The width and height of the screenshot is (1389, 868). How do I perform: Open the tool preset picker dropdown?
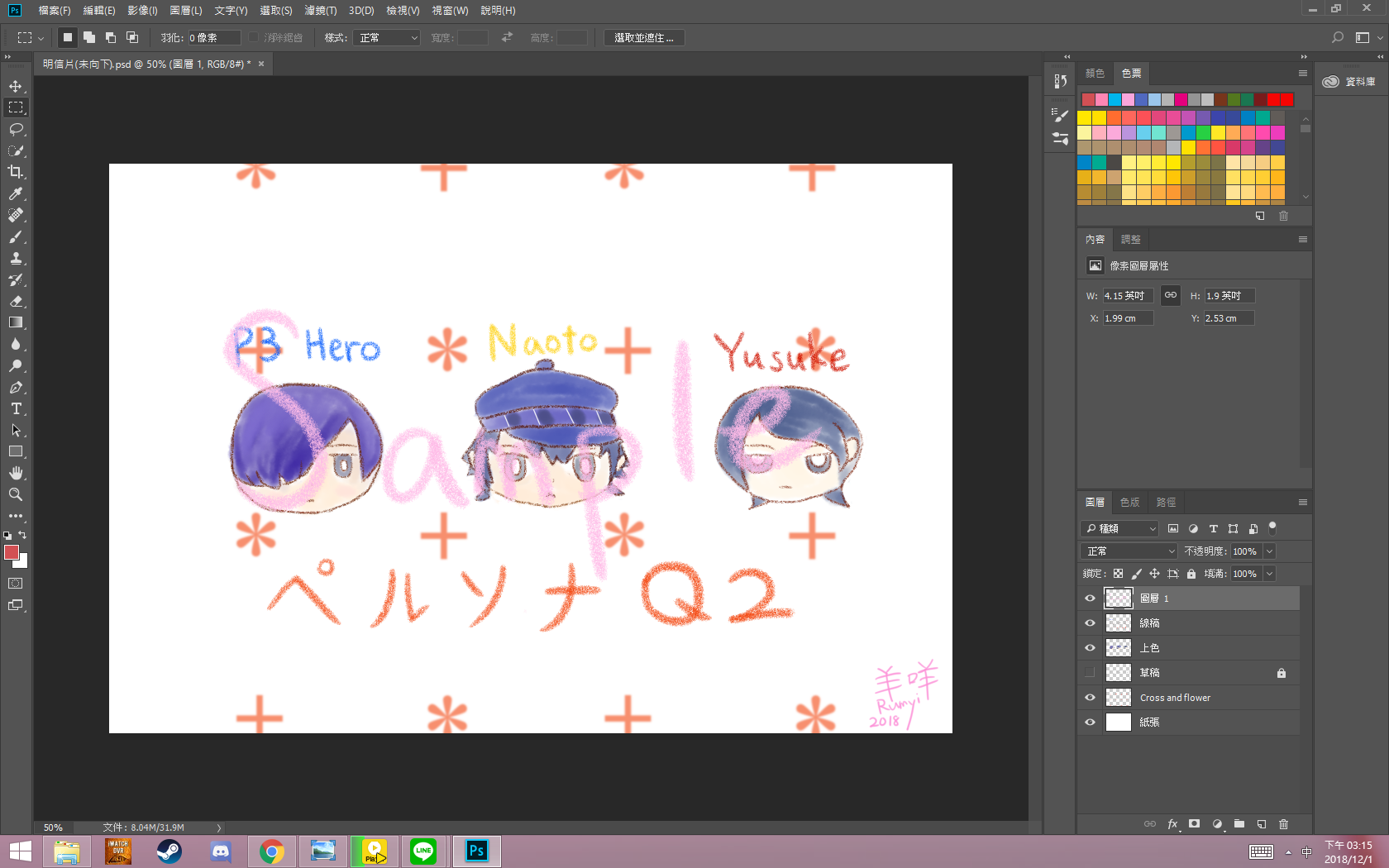click(x=31, y=38)
